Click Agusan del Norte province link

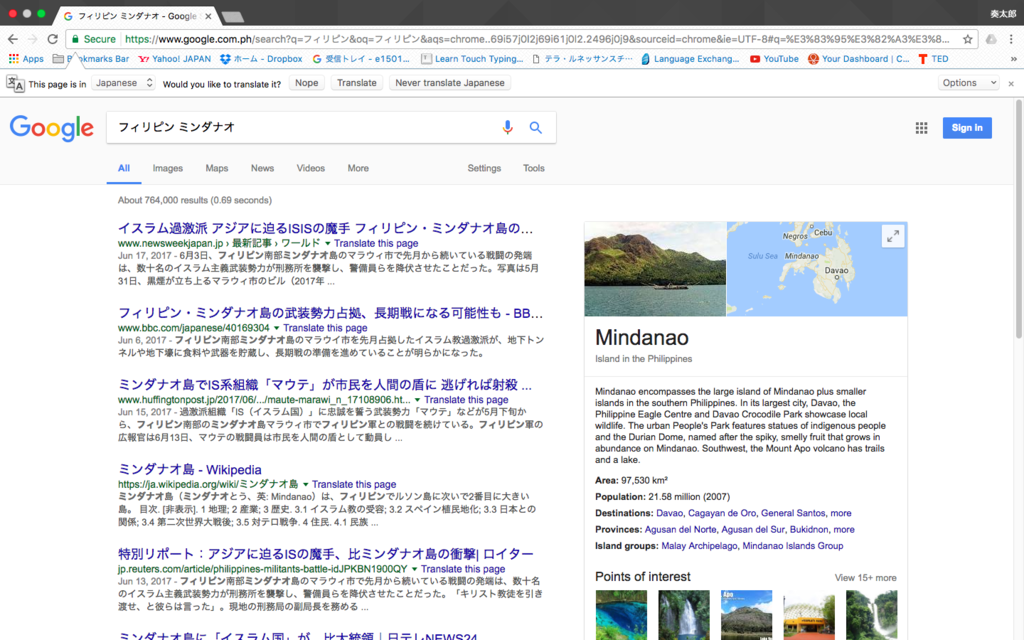[680, 530]
